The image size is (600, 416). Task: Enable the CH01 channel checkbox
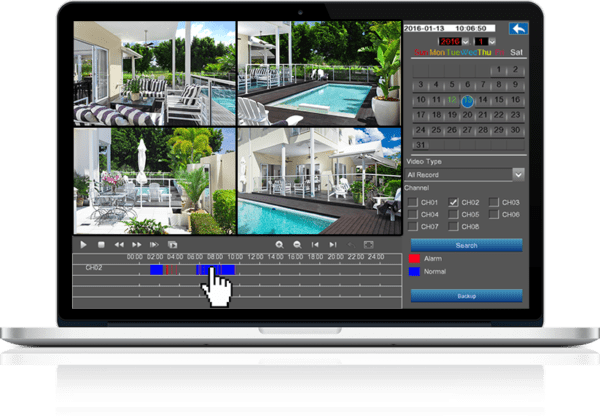coord(413,202)
